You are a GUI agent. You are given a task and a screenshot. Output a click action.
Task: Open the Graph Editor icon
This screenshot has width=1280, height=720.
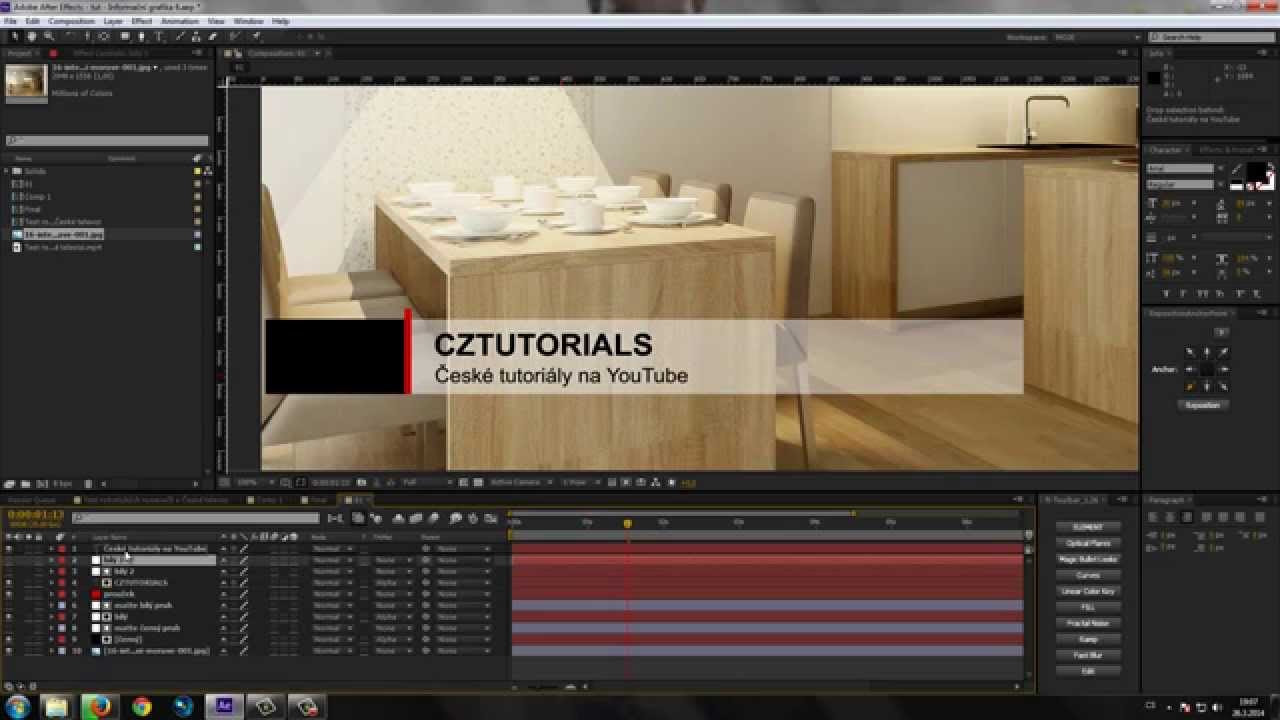(490, 518)
